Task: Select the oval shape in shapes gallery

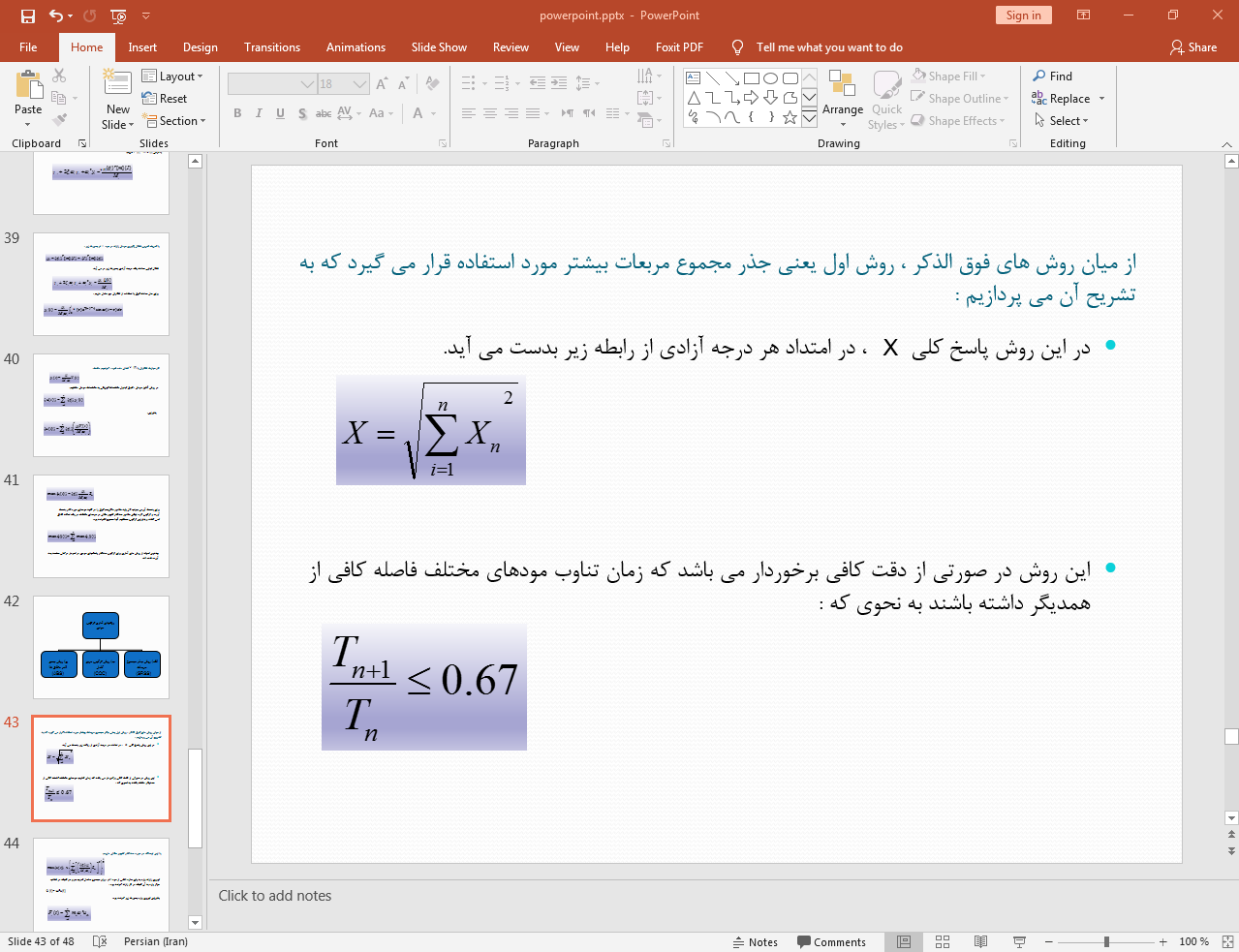Action: tap(770, 78)
